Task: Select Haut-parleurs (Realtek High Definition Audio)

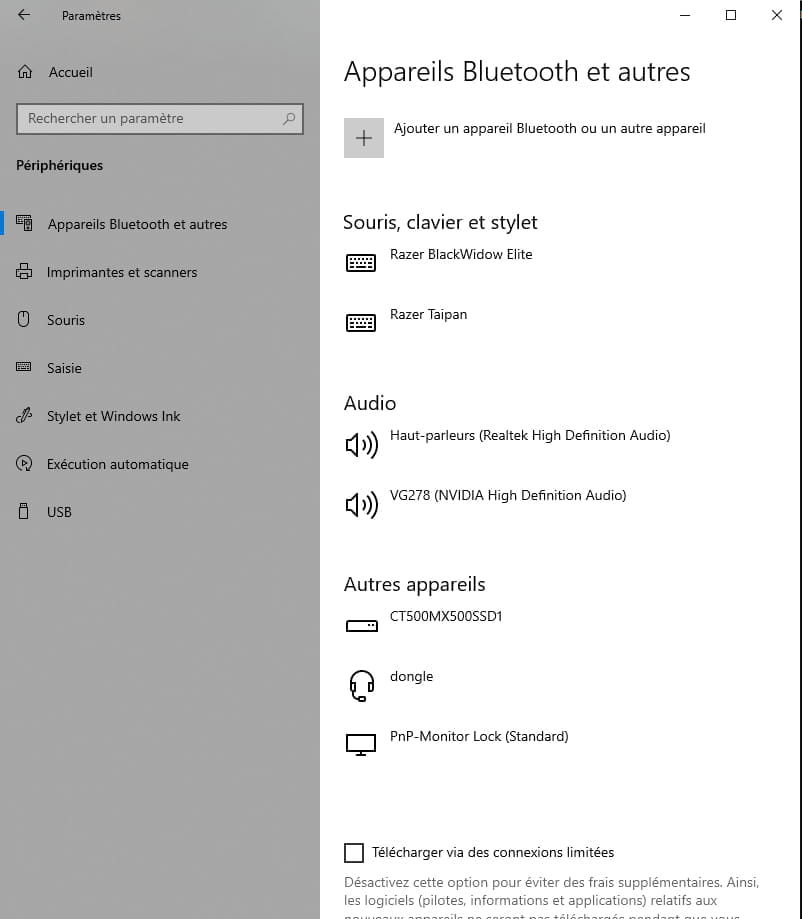Action: pos(530,435)
